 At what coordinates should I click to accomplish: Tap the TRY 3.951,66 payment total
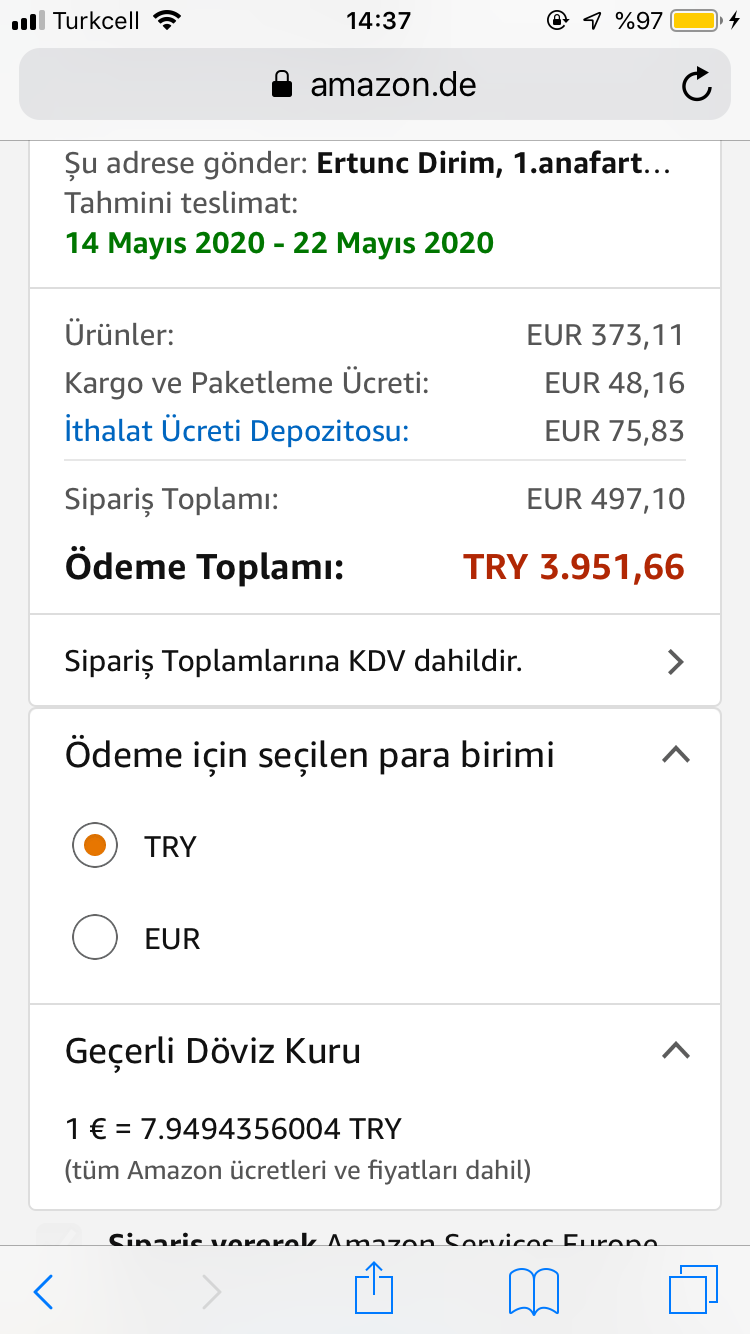(574, 567)
